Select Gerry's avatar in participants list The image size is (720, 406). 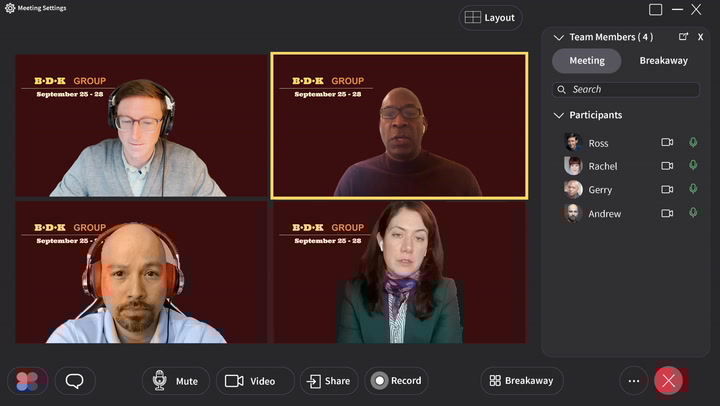(x=573, y=189)
